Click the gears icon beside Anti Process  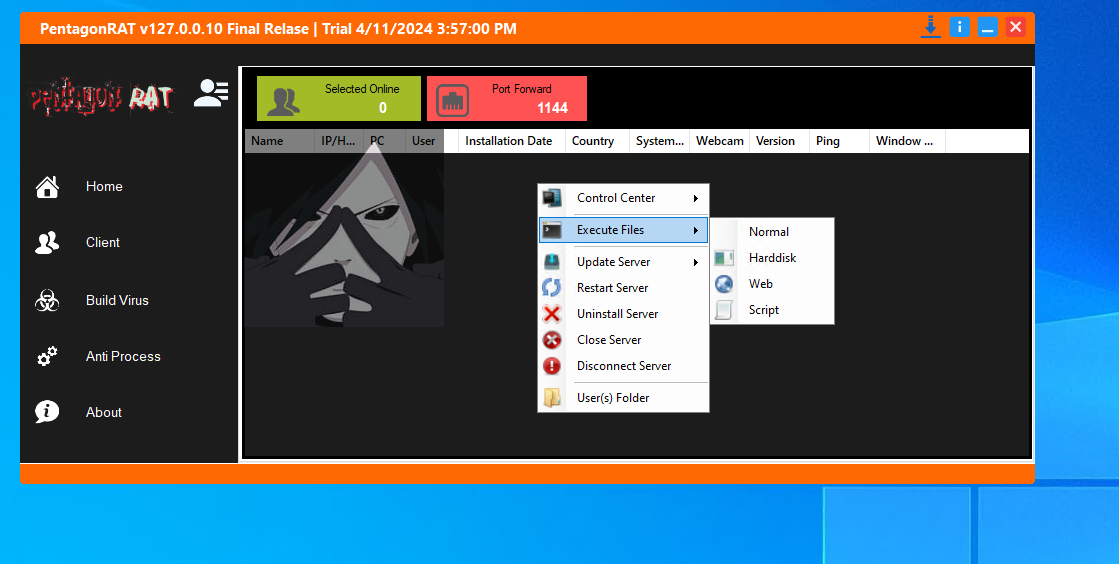(46, 357)
